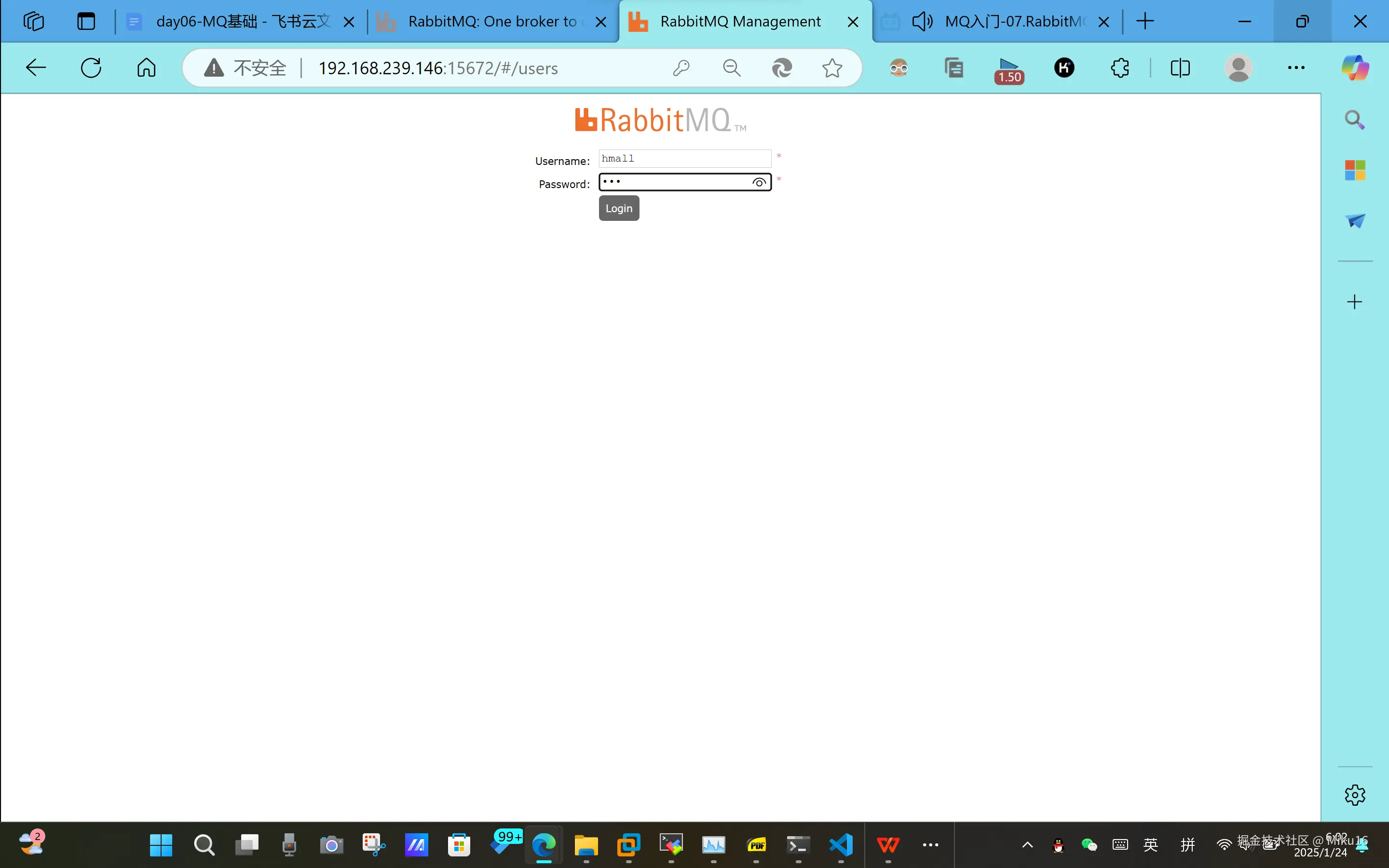Add this page to favorites

pyautogui.click(x=831, y=68)
